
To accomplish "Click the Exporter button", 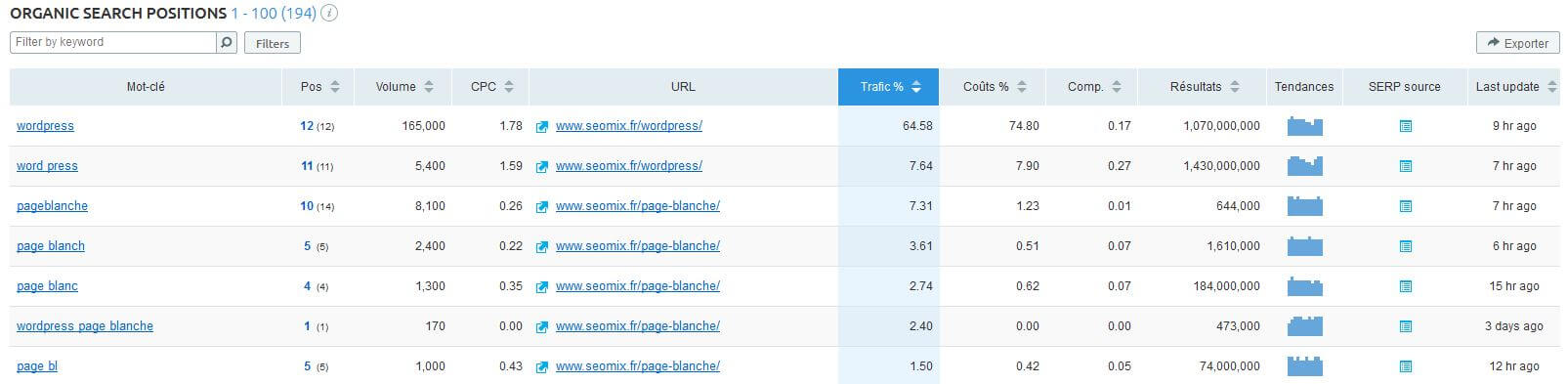I will point(1517,43).
